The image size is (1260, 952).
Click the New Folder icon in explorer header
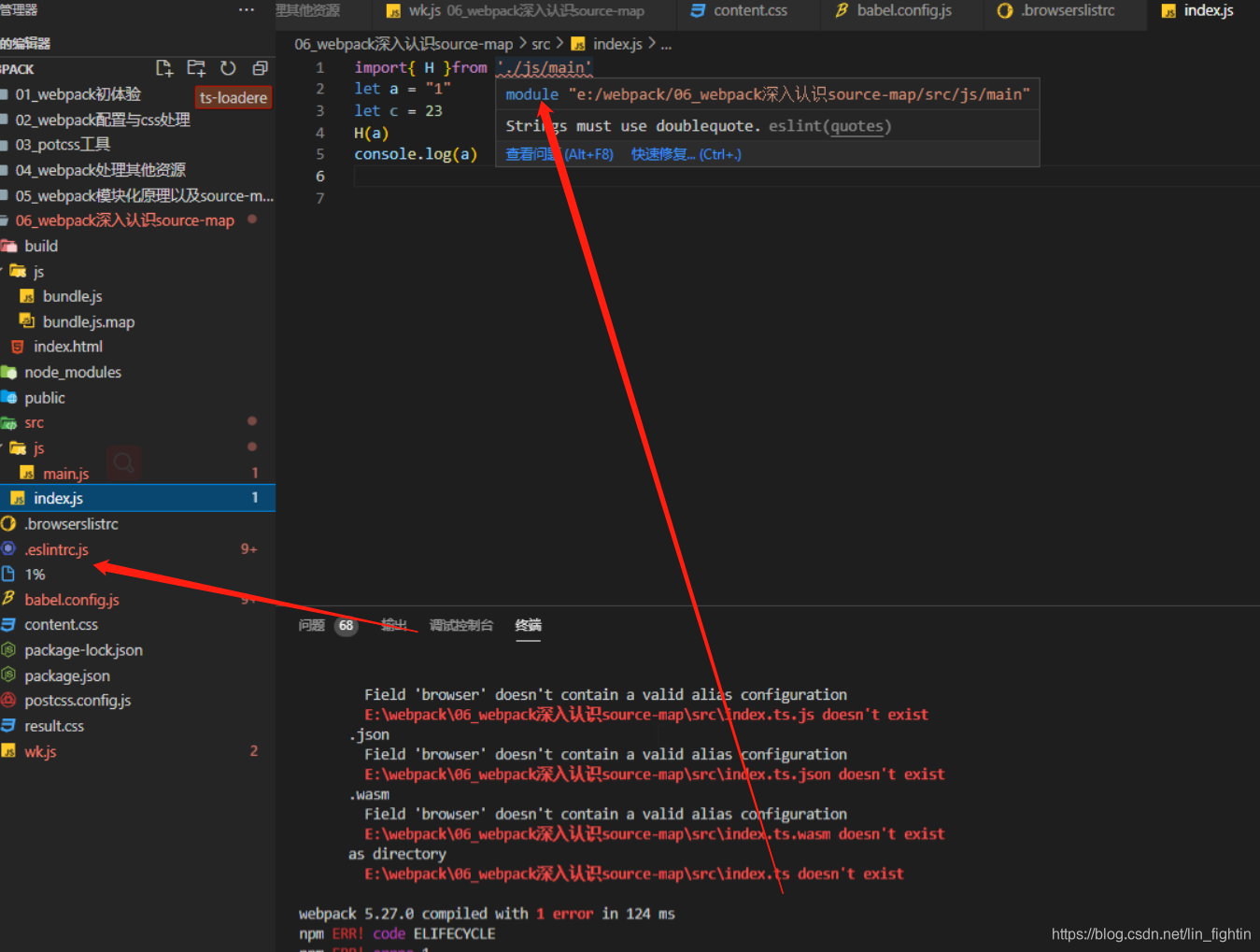[x=196, y=68]
